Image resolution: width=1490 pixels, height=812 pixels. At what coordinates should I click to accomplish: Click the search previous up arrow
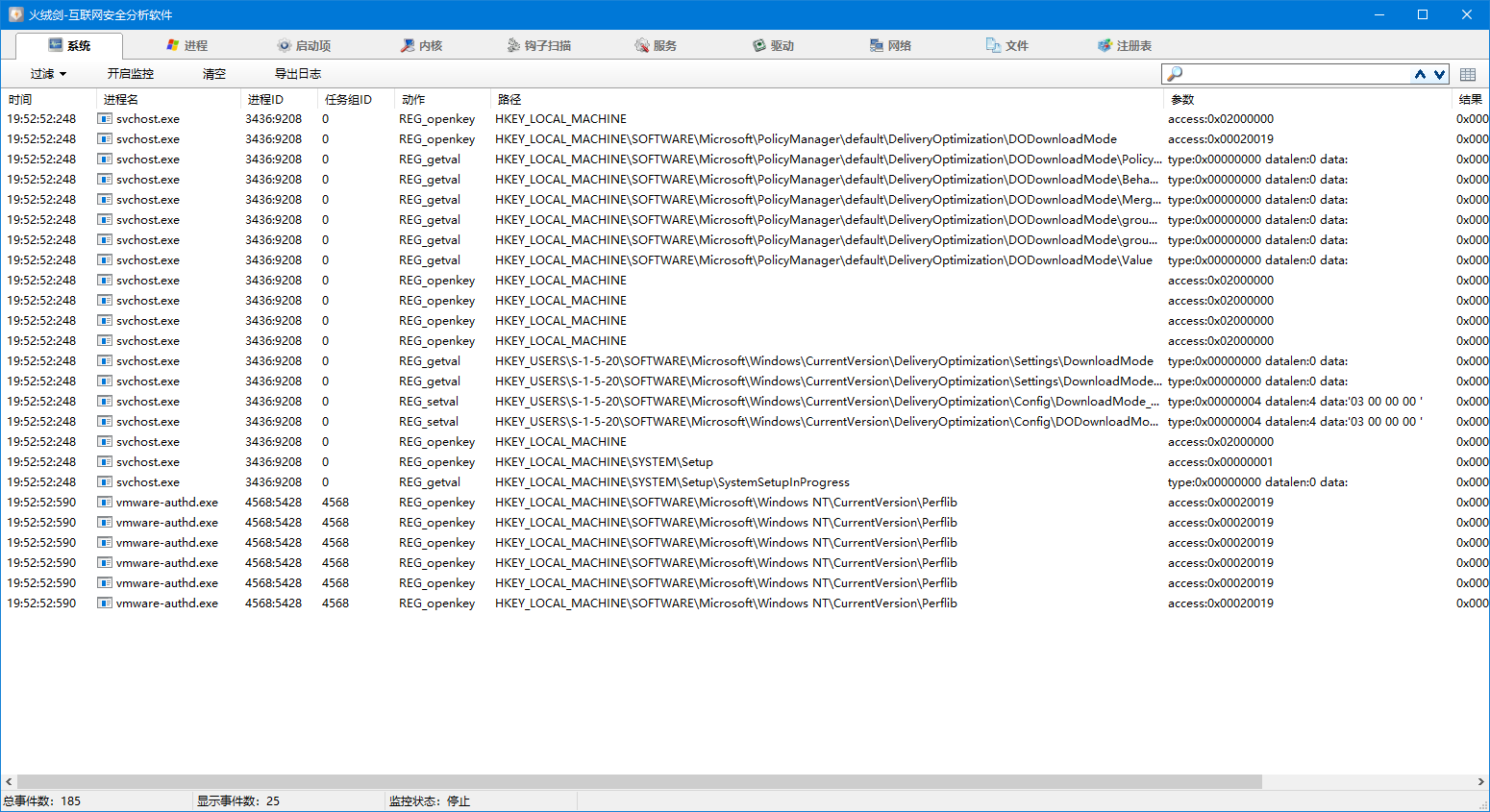point(1420,74)
